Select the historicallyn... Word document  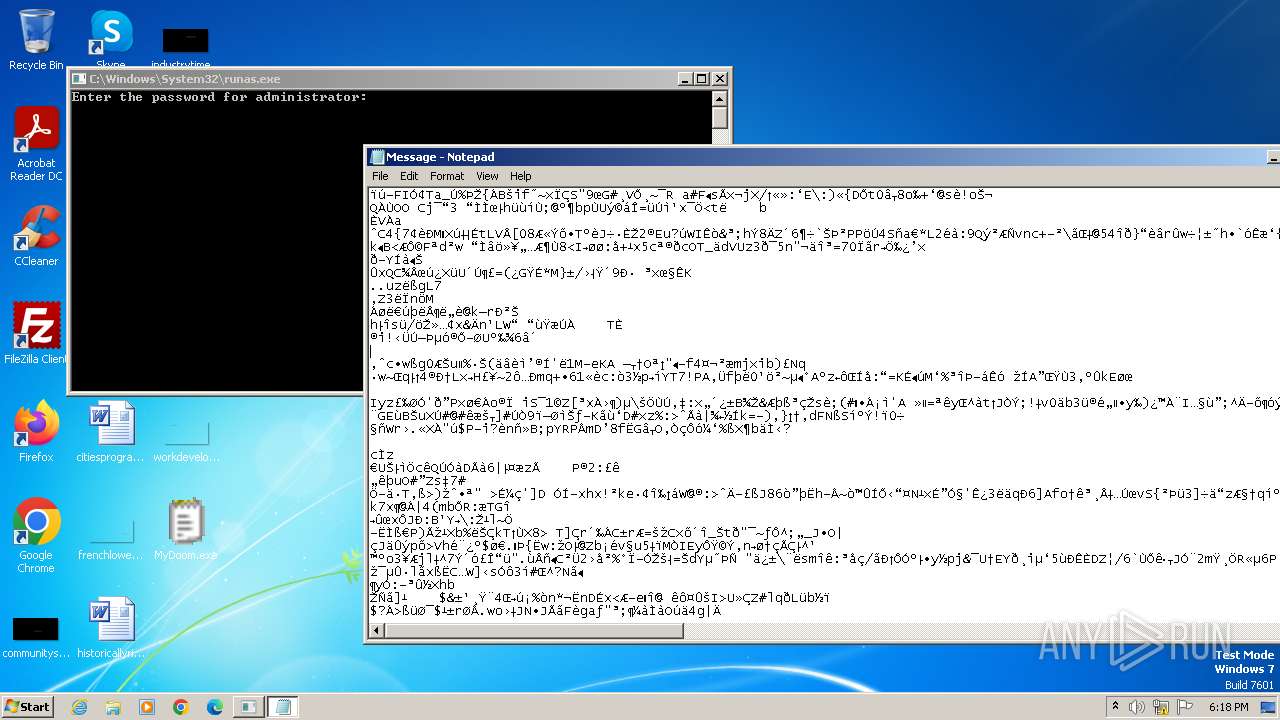coord(110,628)
